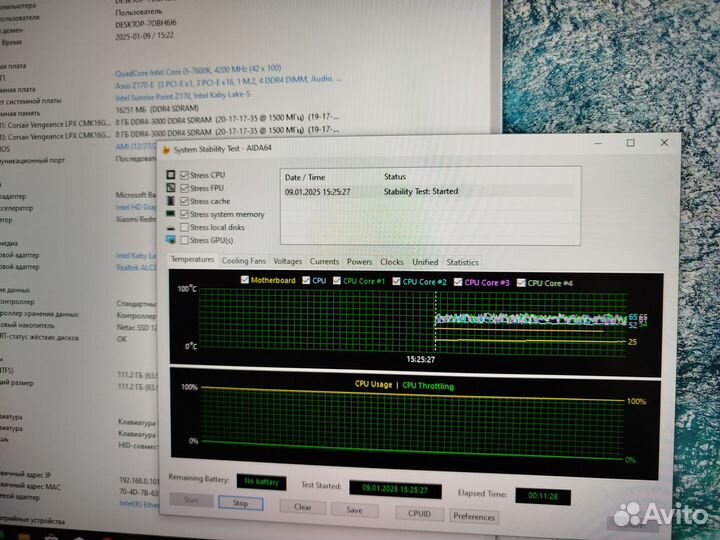Open the Voltages tab
The height and width of the screenshot is (540, 720).
coord(287,261)
